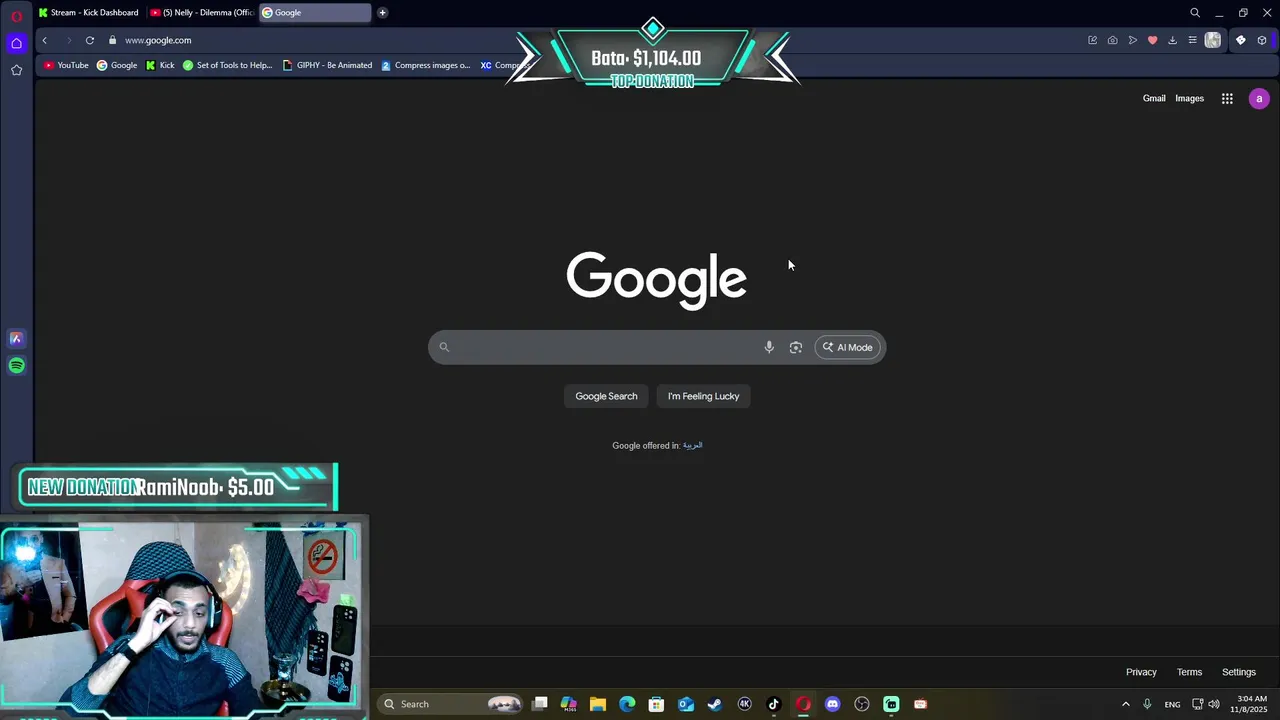Open Gmail link on Google page
The height and width of the screenshot is (720, 1280).
point(1154,98)
